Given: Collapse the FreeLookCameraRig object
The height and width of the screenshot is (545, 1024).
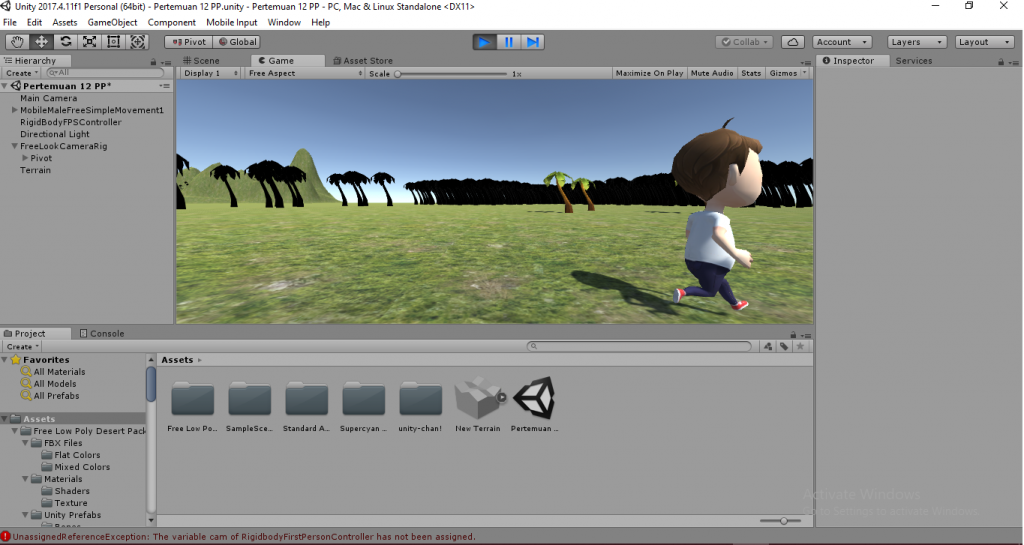Looking at the screenshot, I should 14,146.
